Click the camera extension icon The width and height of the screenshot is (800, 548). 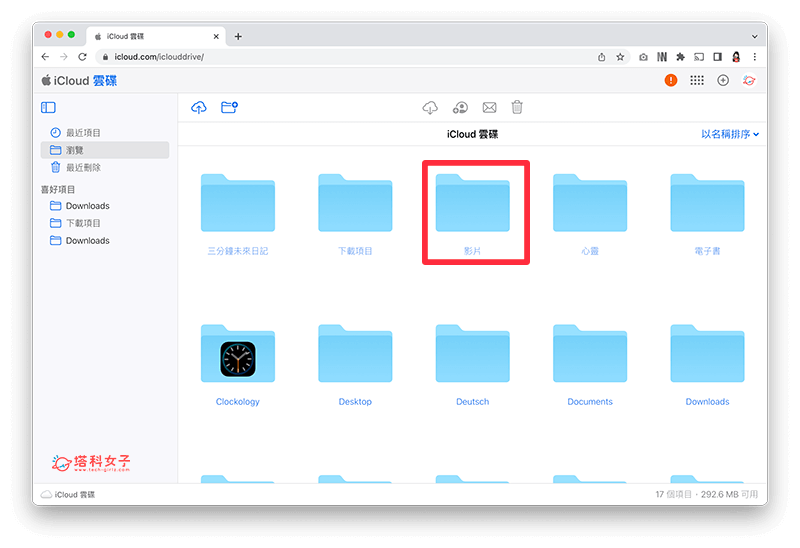click(643, 57)
